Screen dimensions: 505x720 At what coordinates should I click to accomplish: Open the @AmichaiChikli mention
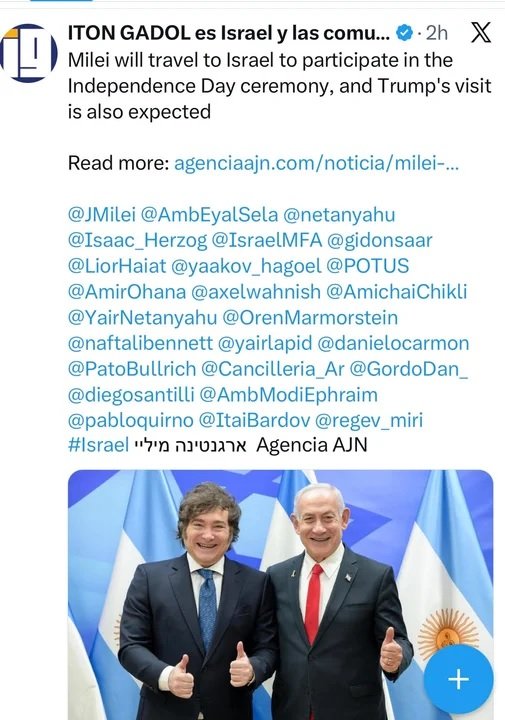point(396,292)
